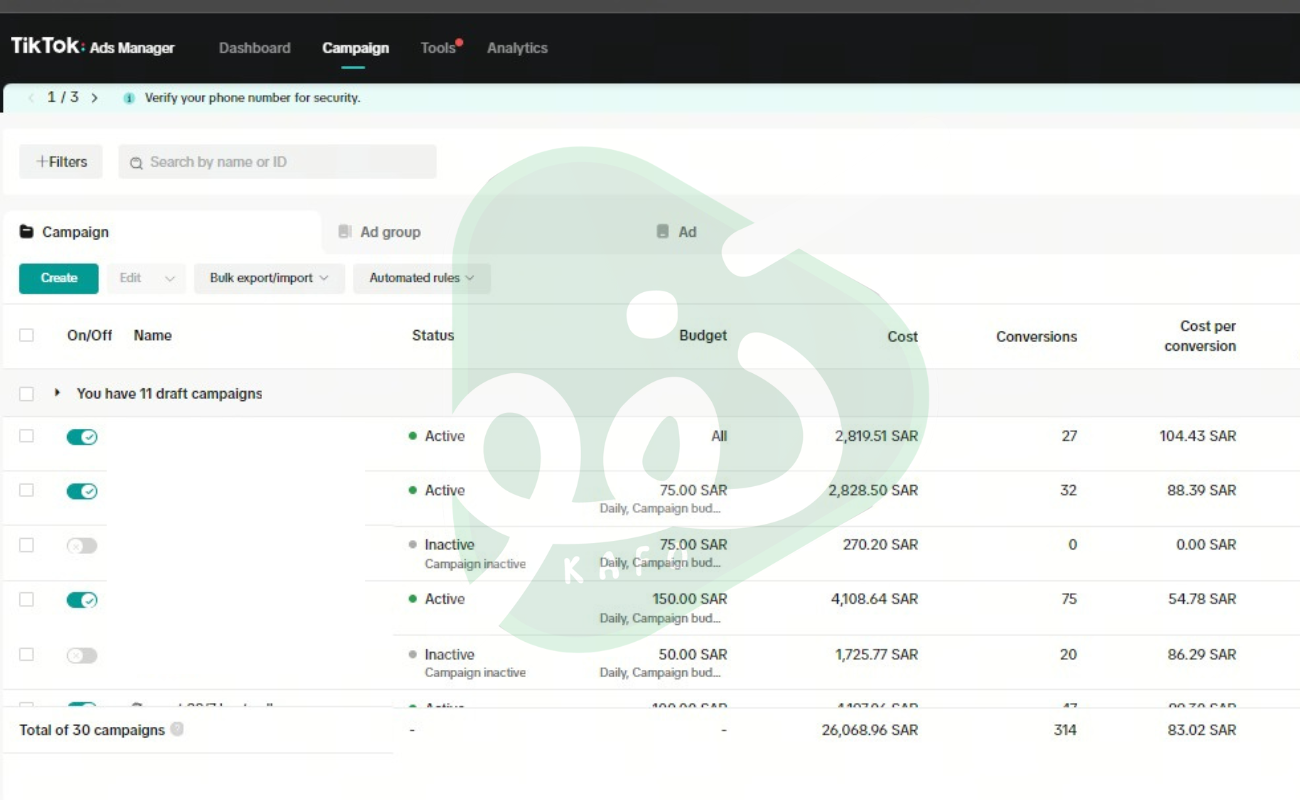Click the Ad group tab icon
Image resolution: width=1300 pixels, height=800 pixels.
pyautogui.click(x=345, y=231)
